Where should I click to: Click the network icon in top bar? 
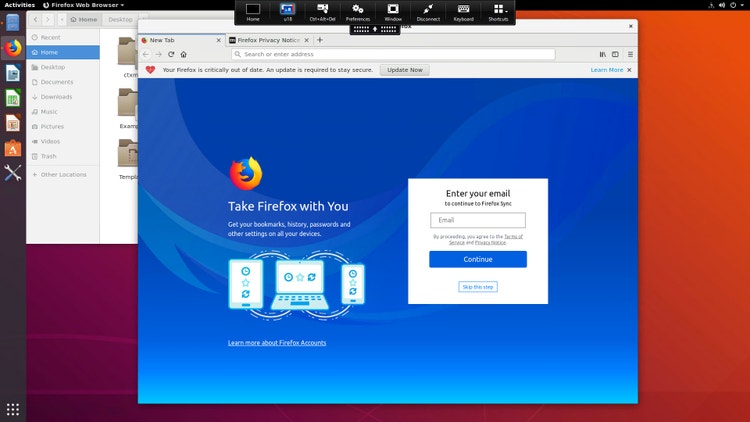pos(711,5)
